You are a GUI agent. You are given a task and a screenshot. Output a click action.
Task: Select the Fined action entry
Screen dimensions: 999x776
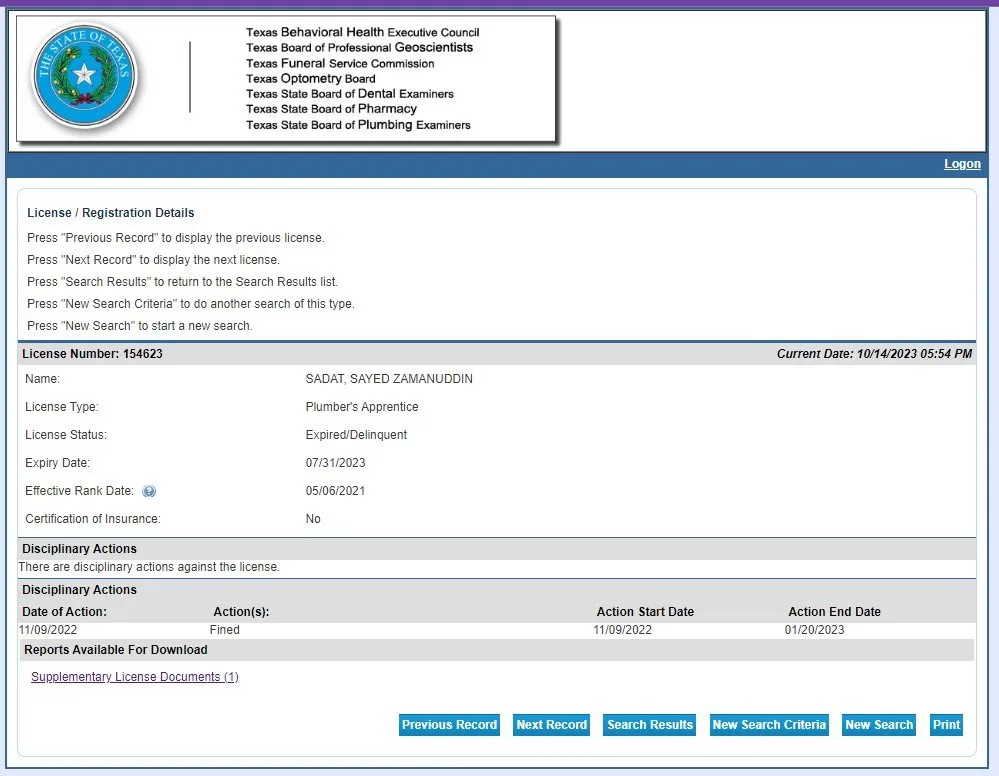[x=224, y=630]
